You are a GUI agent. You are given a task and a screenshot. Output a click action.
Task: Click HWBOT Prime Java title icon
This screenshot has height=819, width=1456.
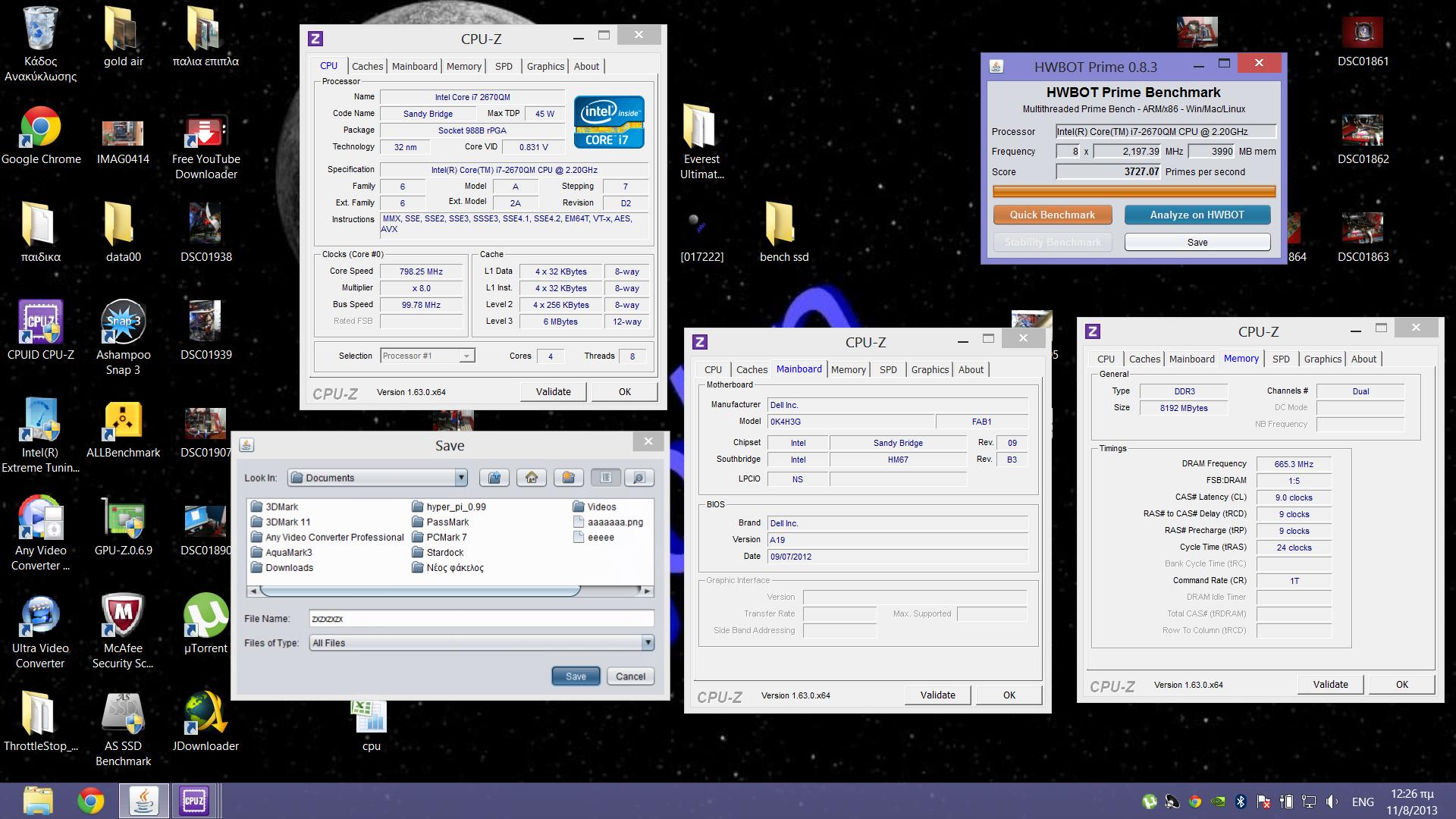click(997, 67)
